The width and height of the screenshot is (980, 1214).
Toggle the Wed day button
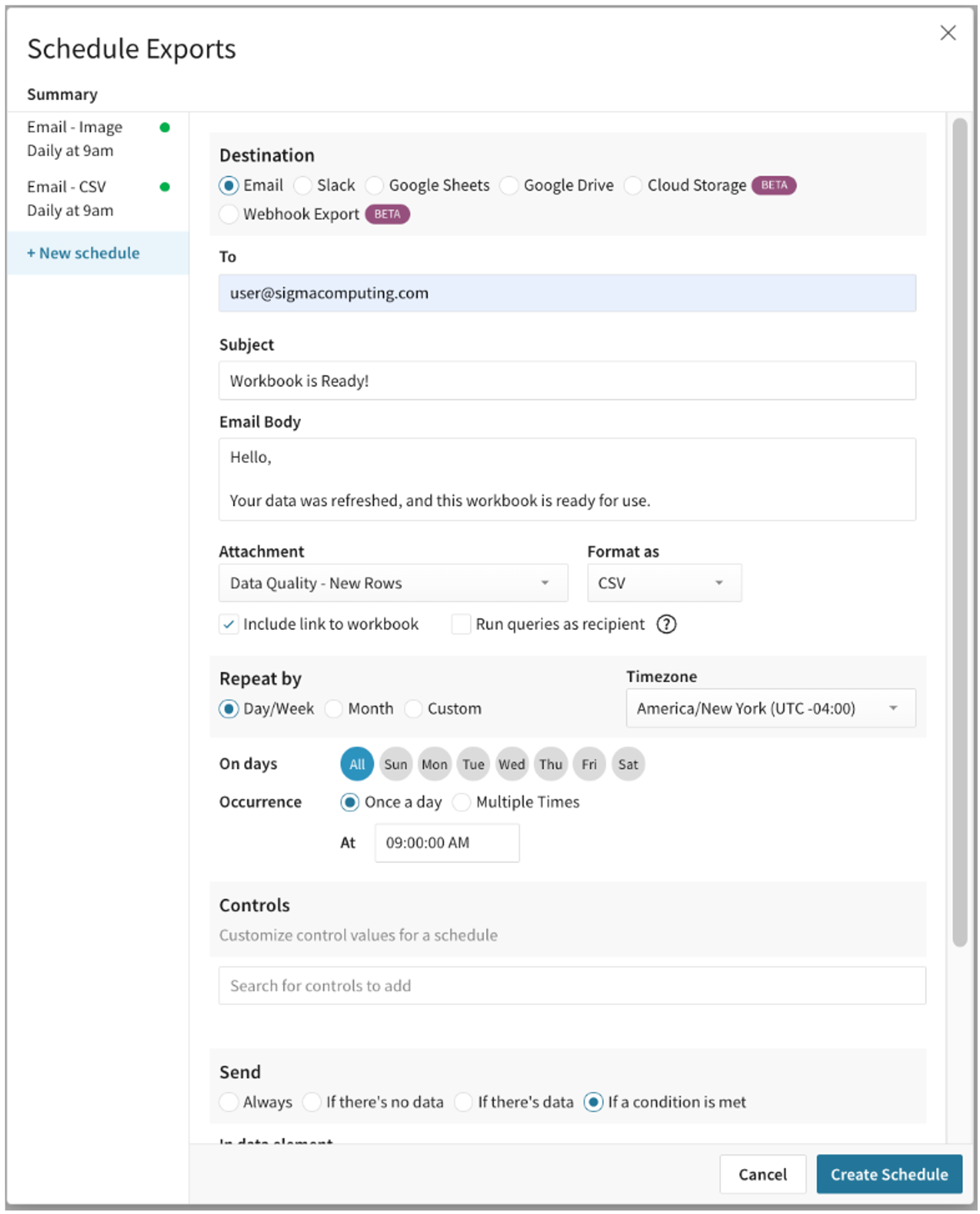click(x=512, y=764)
